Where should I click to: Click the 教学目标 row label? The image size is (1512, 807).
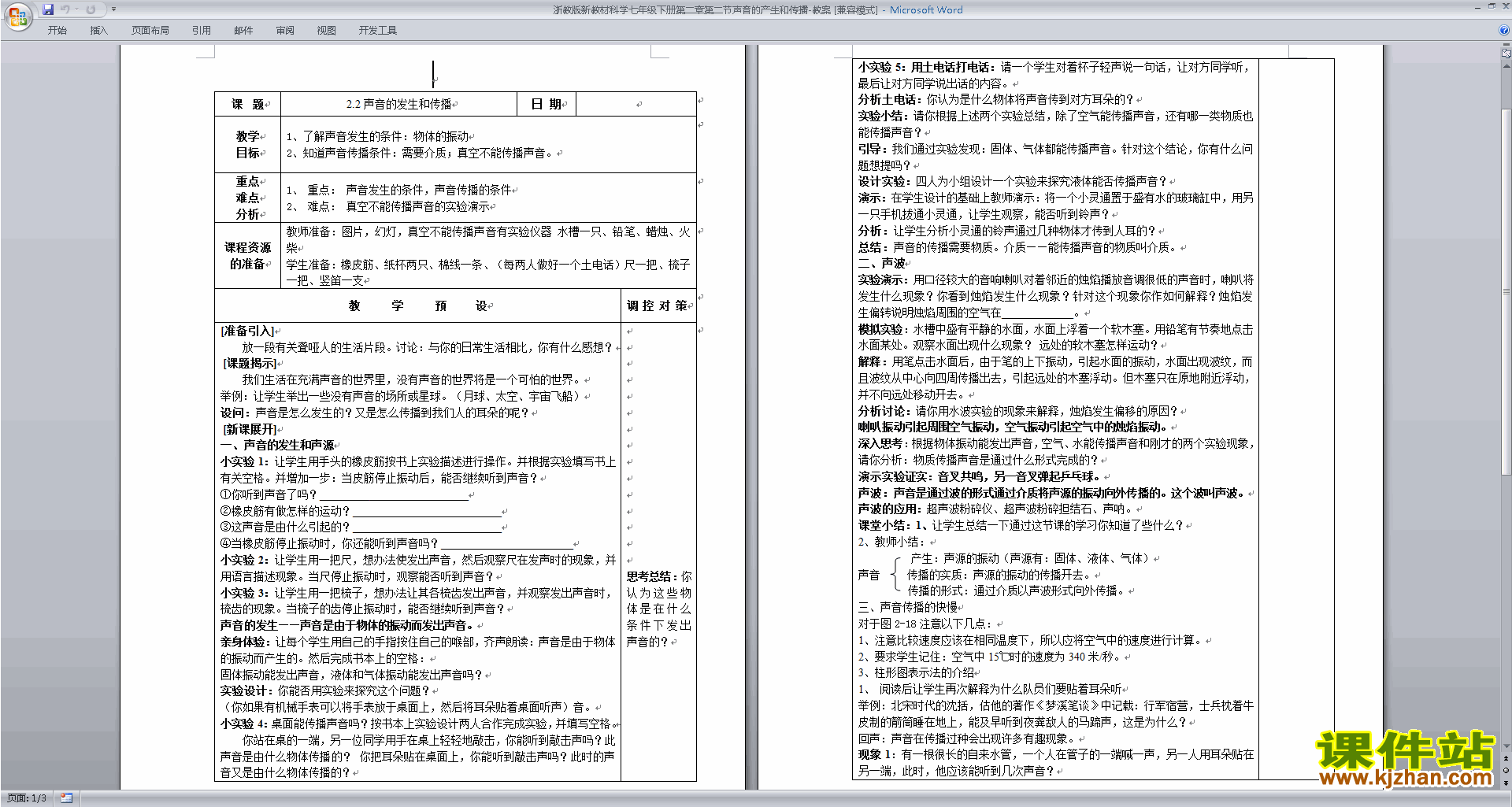pyautogui.click(x=247, y=145)
